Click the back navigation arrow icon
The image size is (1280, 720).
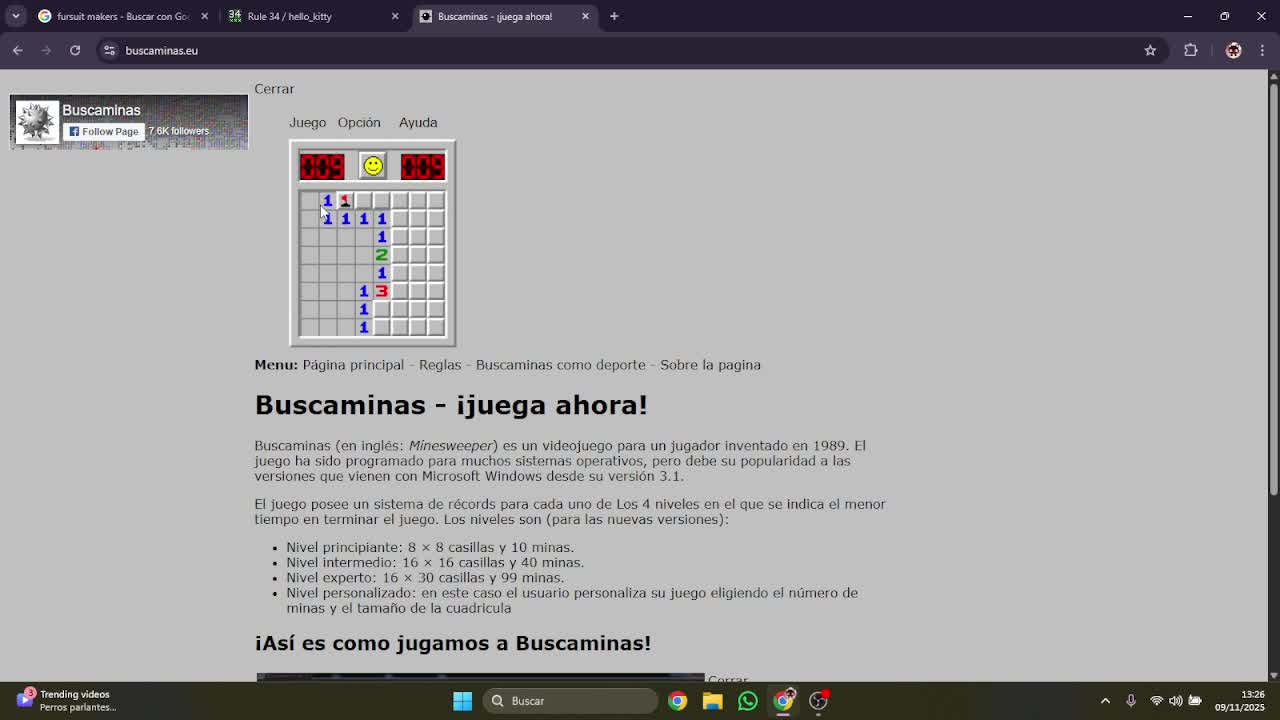point(17,50)
